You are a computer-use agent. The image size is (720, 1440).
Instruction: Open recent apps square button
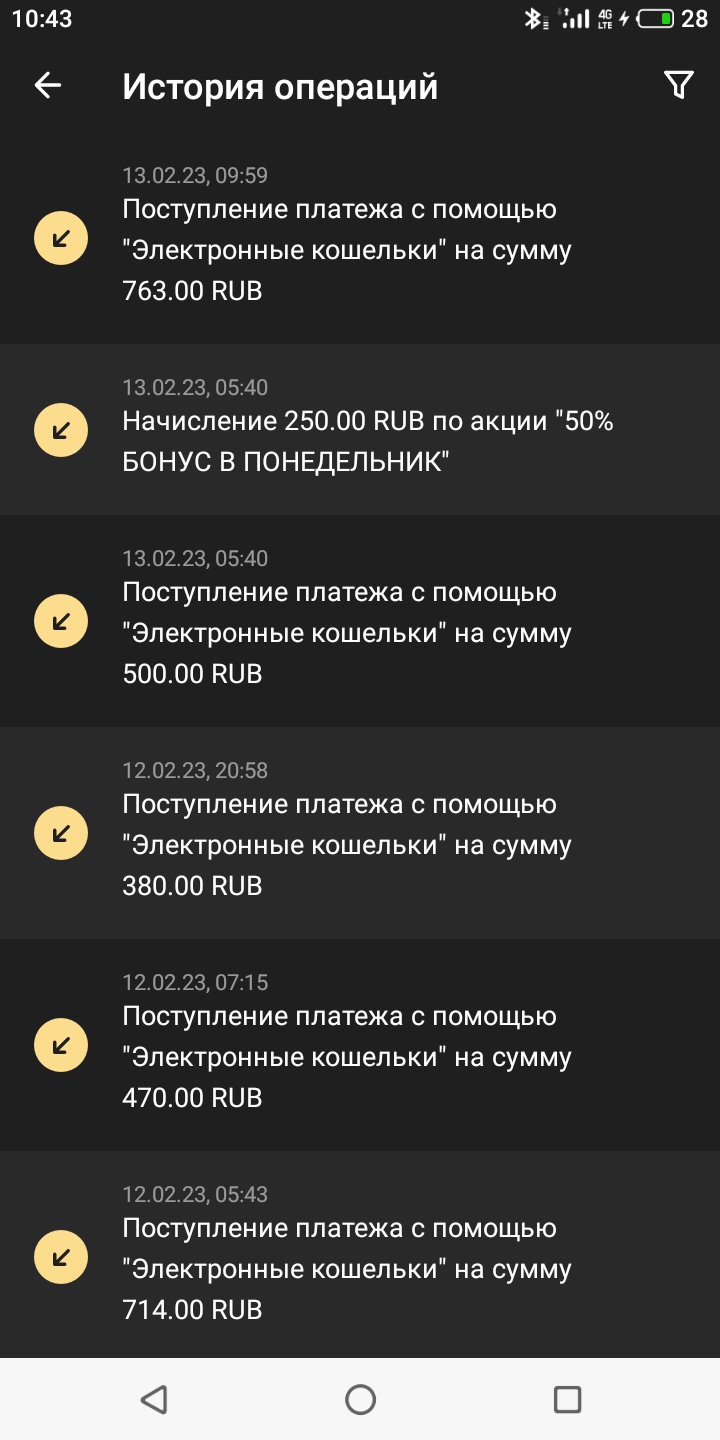pos(567,1399)
